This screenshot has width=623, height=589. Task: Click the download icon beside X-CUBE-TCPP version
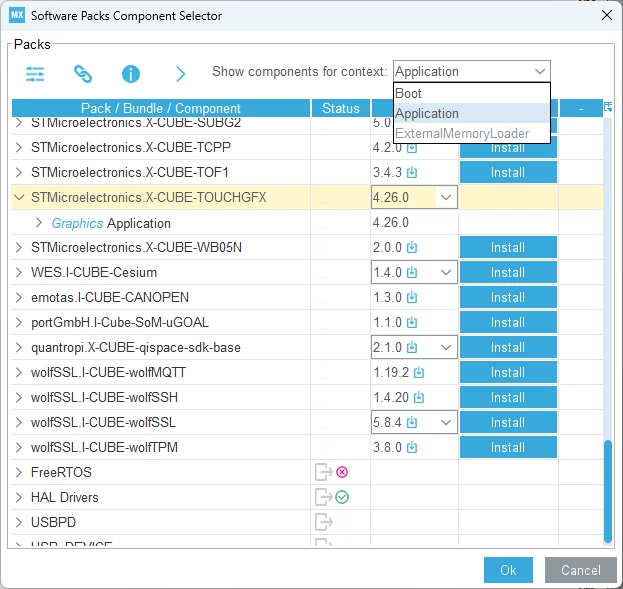[x=412, y=148]
